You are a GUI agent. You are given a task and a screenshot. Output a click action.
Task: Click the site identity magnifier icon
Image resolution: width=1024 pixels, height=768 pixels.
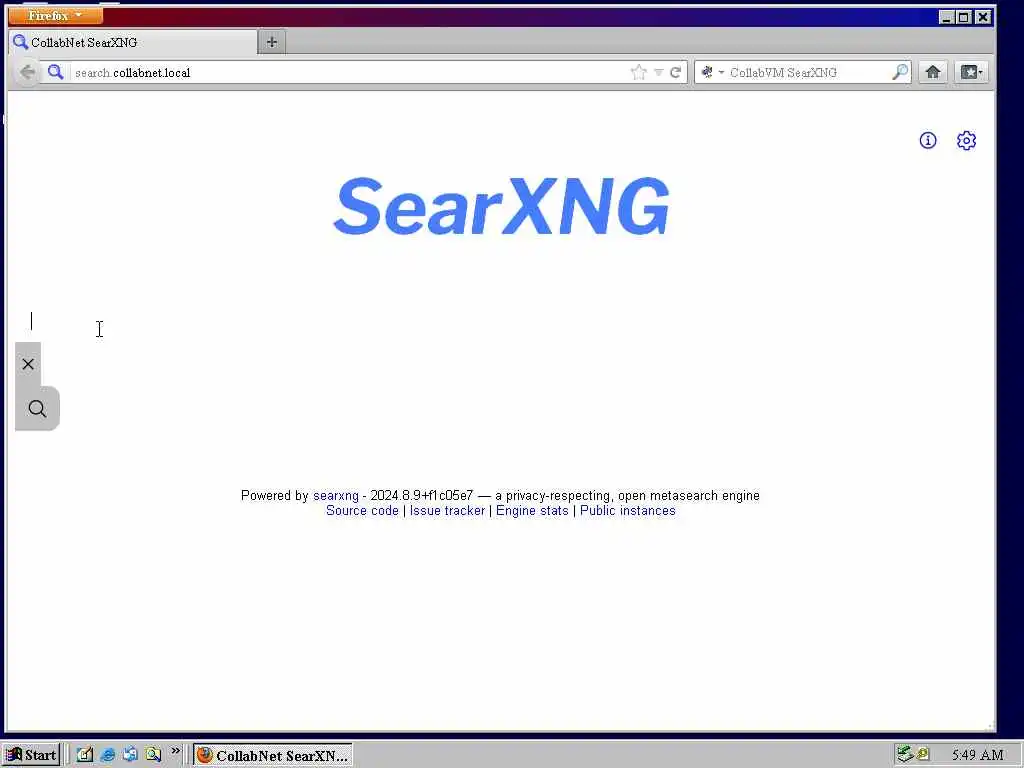(56, 72)
